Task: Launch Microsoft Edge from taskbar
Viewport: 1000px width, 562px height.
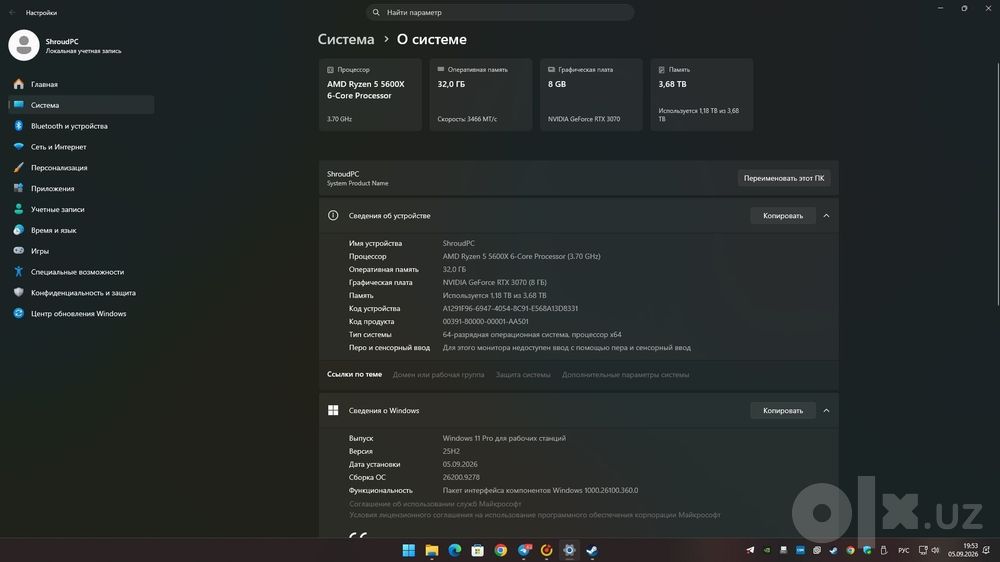Action: (x=455, y=551)
